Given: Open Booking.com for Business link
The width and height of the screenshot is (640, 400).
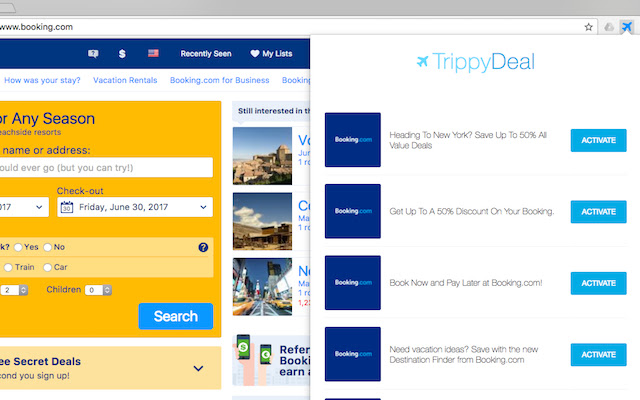Looking at the screenshot, I should pos(220,80).
